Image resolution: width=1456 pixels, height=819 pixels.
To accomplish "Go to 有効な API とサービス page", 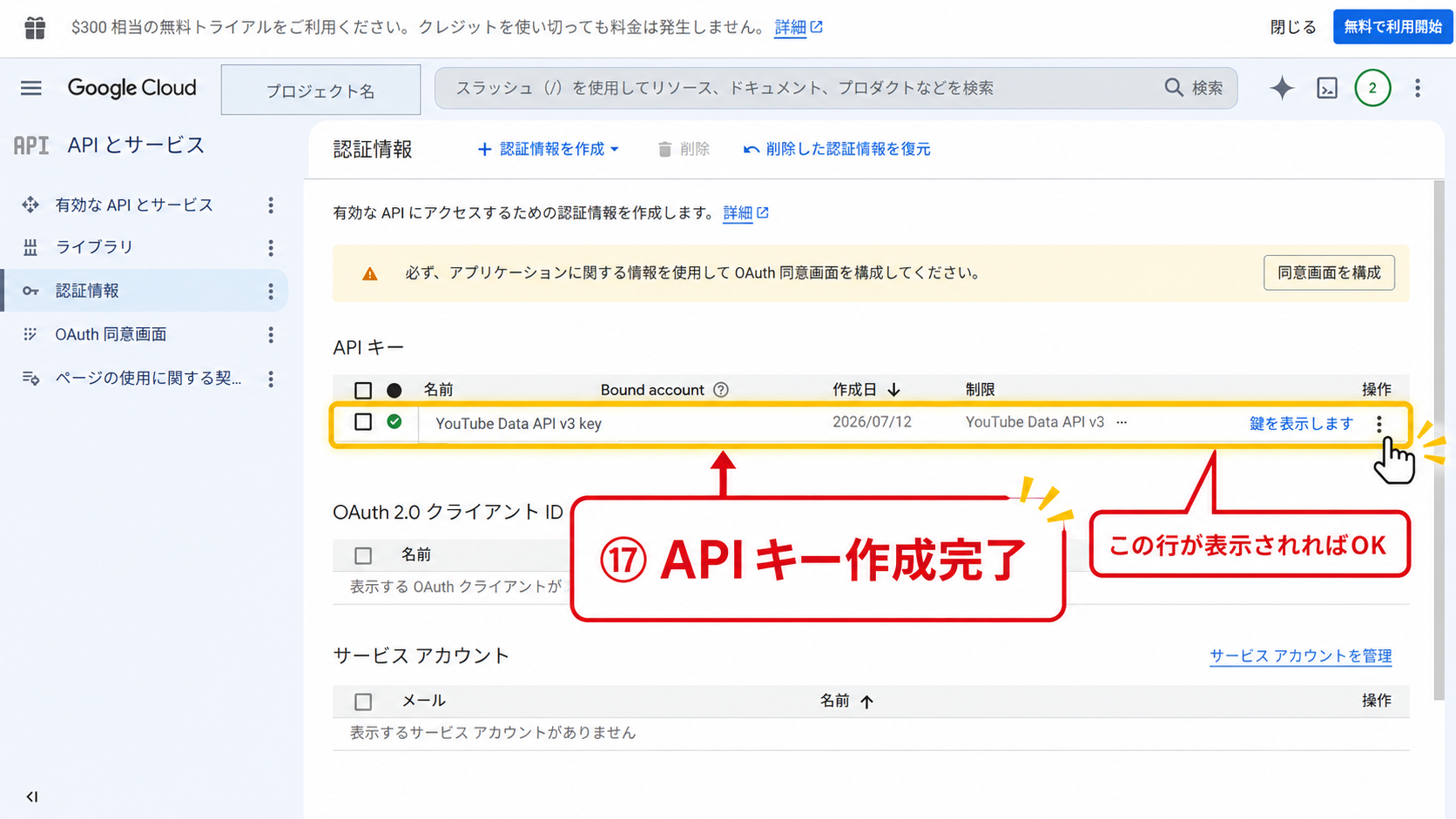I will 134,205.
